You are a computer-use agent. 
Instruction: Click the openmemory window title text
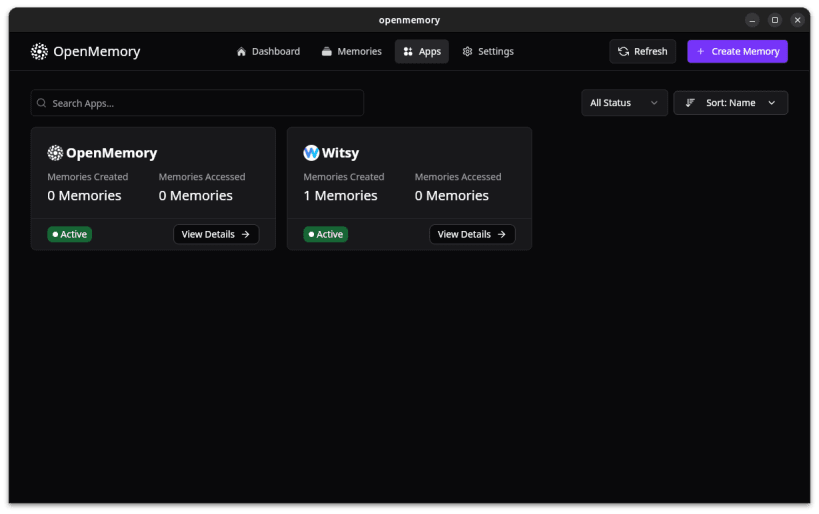coord(409,20)
